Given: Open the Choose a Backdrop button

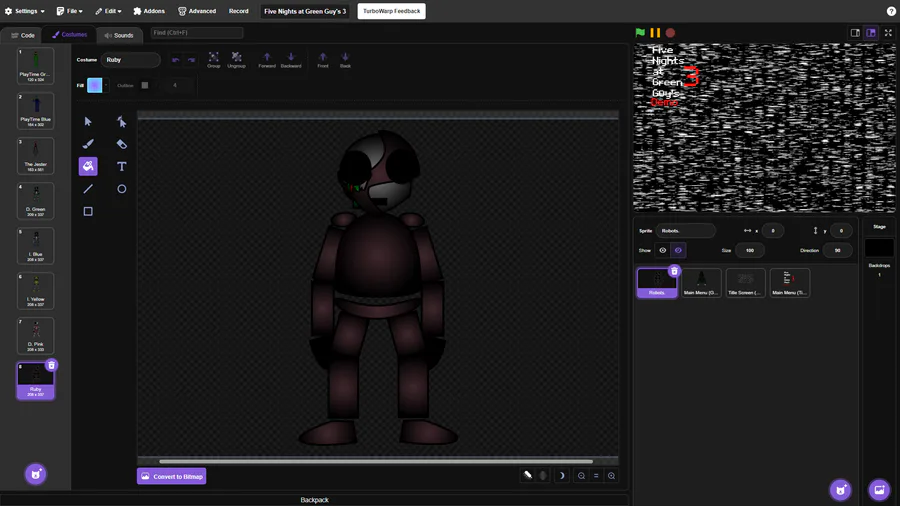Looking at the screenshot, I should tap(879, 489).
